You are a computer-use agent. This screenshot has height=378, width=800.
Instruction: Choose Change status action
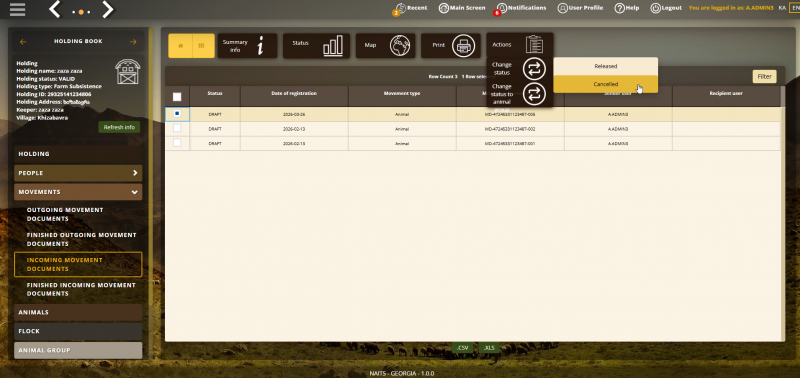519,69
